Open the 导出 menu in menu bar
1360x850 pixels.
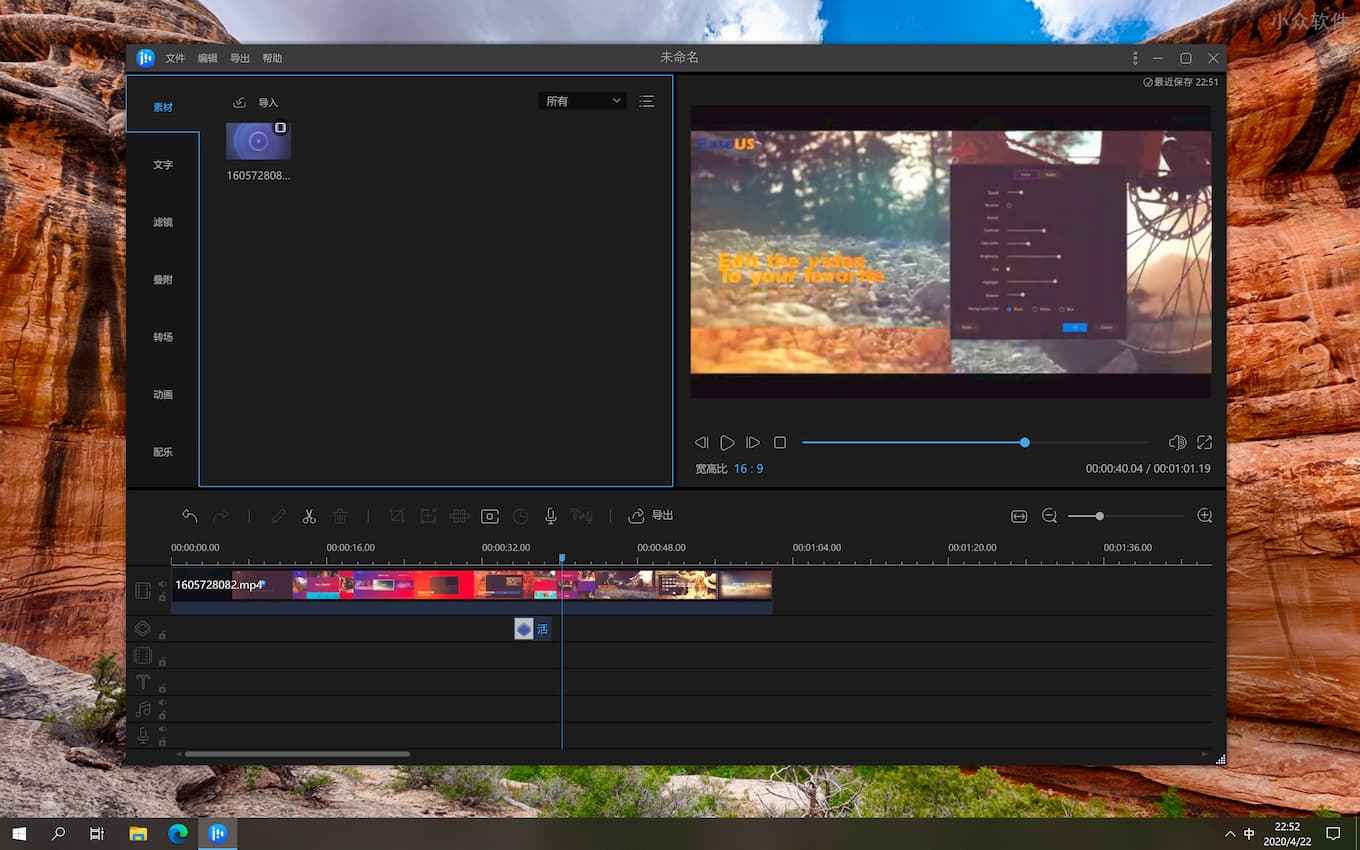point(240,58)
